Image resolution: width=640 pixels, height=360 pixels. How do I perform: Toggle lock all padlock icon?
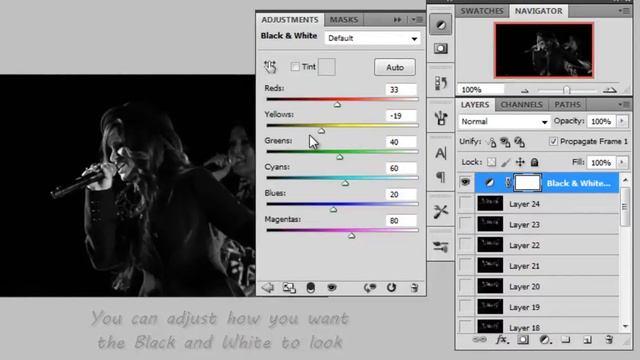click(x=534, y=162)
